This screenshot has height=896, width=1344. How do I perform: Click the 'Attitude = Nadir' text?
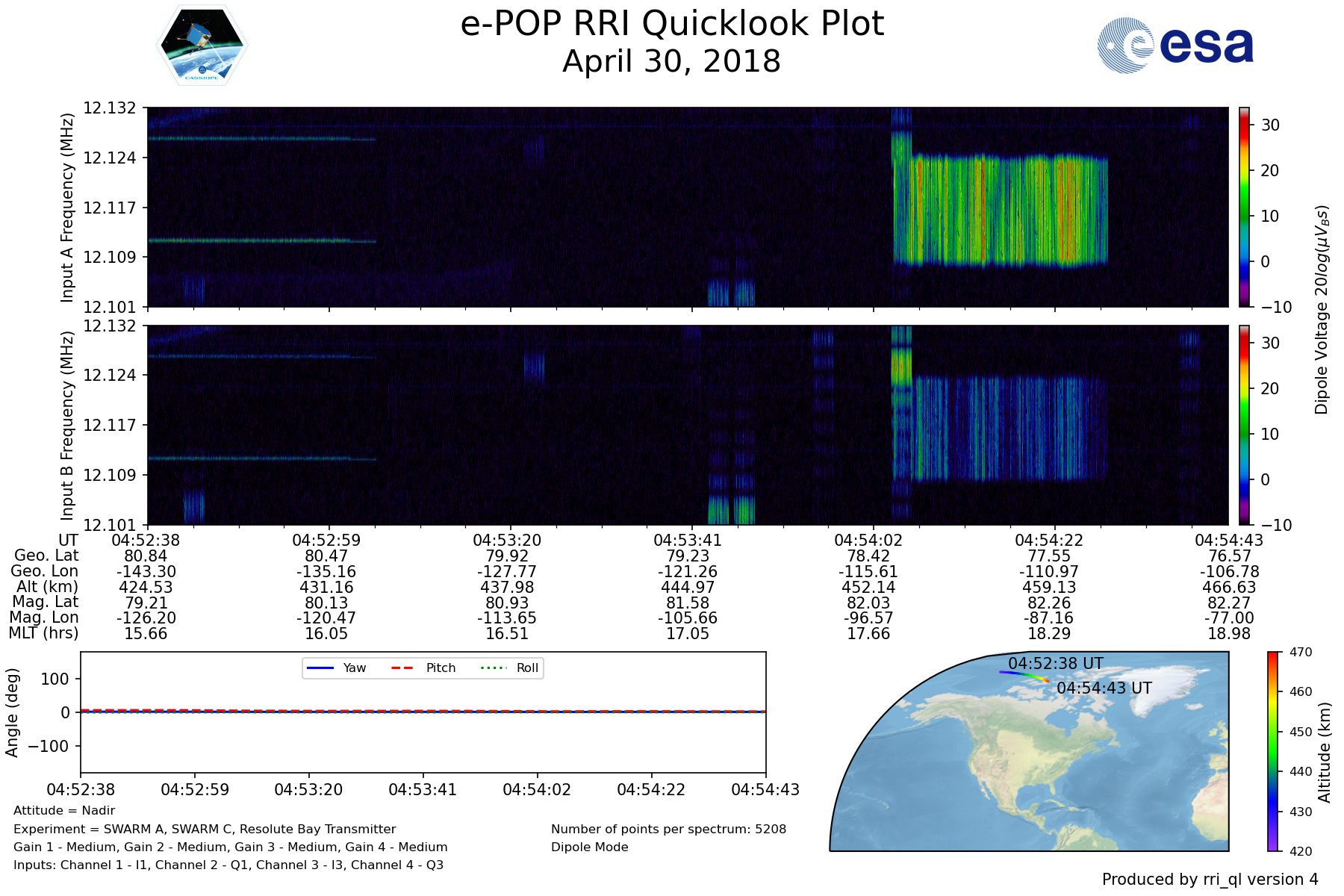(64, 810)
